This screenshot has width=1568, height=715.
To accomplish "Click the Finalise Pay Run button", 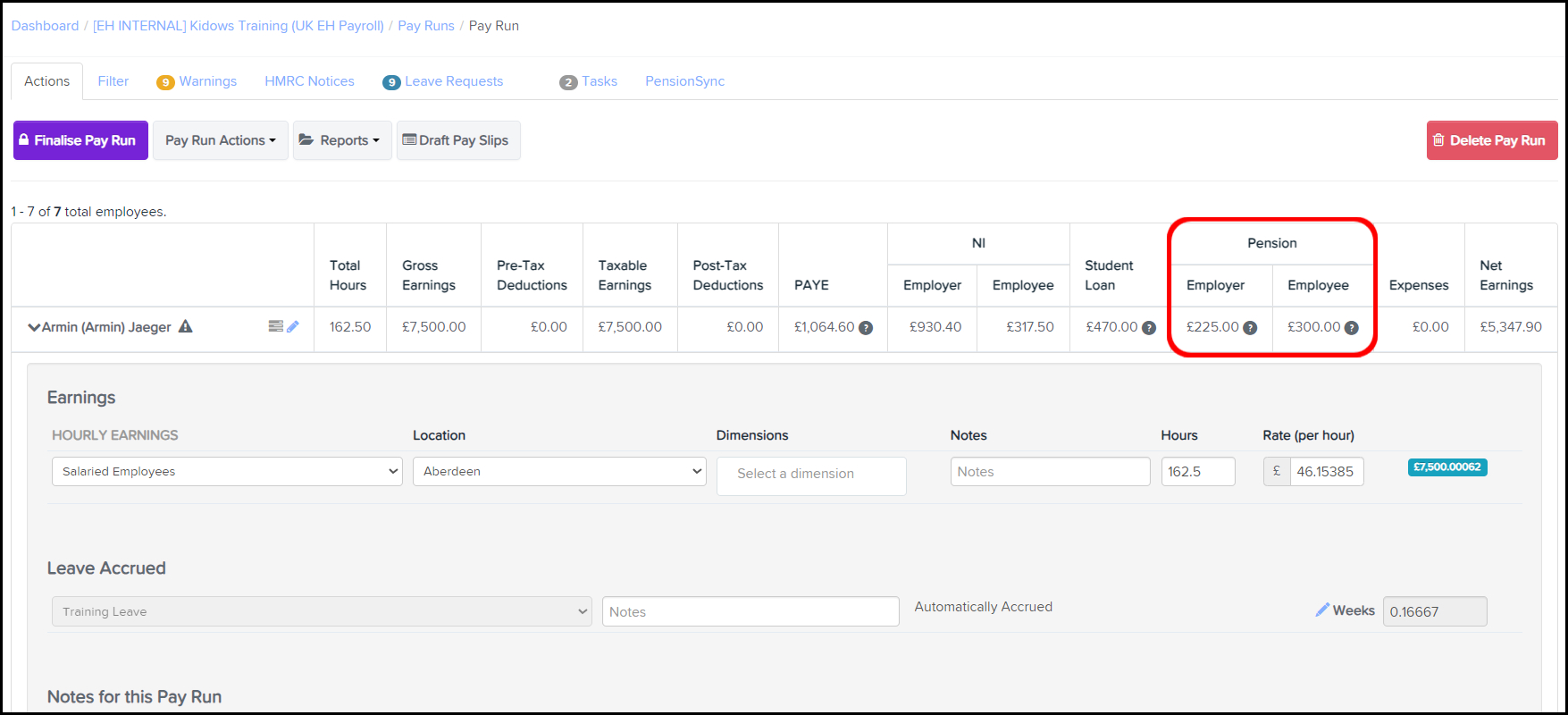I will click(80, 140).
